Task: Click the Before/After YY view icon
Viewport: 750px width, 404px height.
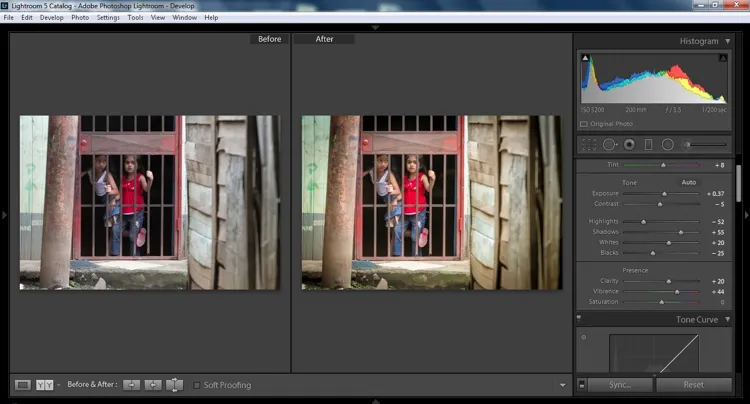Action: 44,385
